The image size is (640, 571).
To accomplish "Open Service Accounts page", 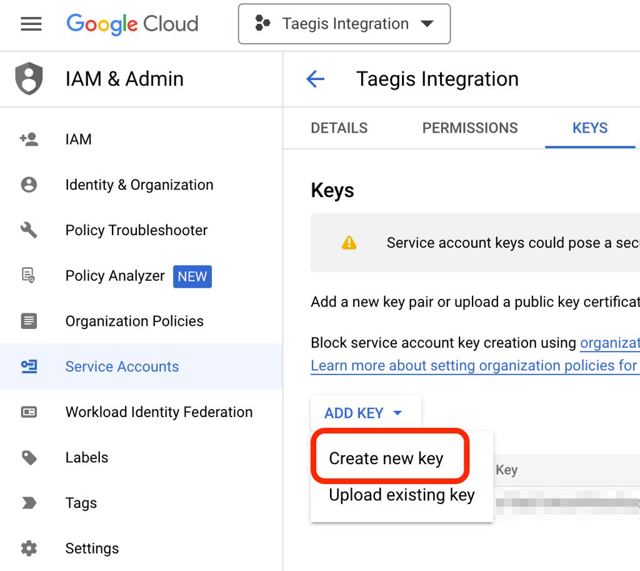I will click(x=141, y=366).
